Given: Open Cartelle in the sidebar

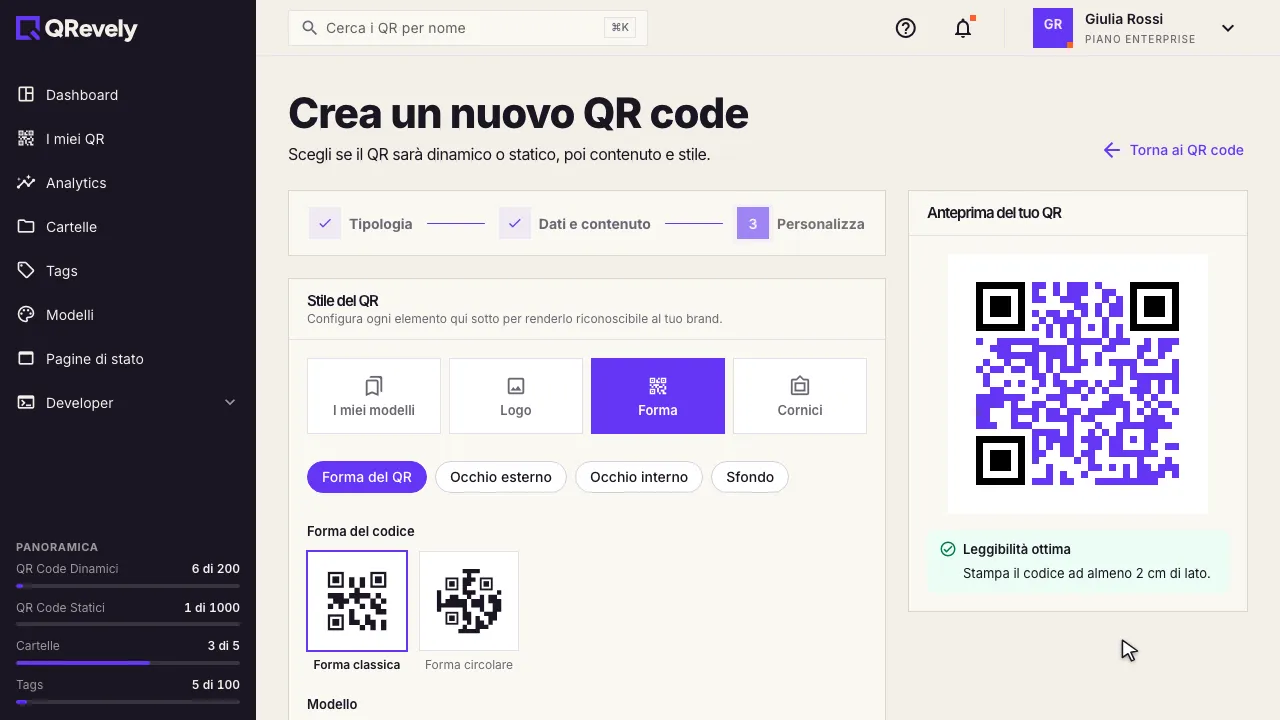Looking at the screenshot, I should coord(128,227).
